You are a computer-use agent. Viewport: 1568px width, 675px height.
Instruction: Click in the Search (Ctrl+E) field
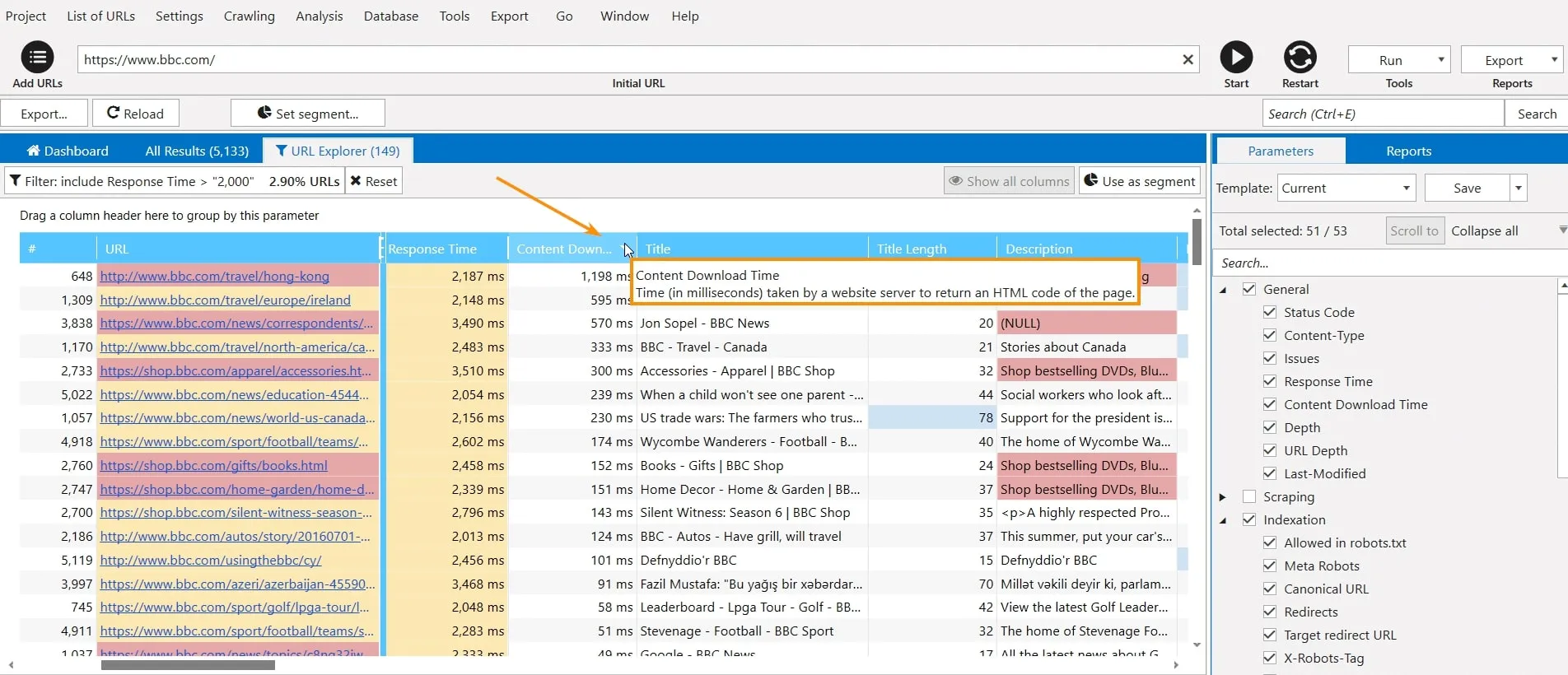[x=1384, y=114]
